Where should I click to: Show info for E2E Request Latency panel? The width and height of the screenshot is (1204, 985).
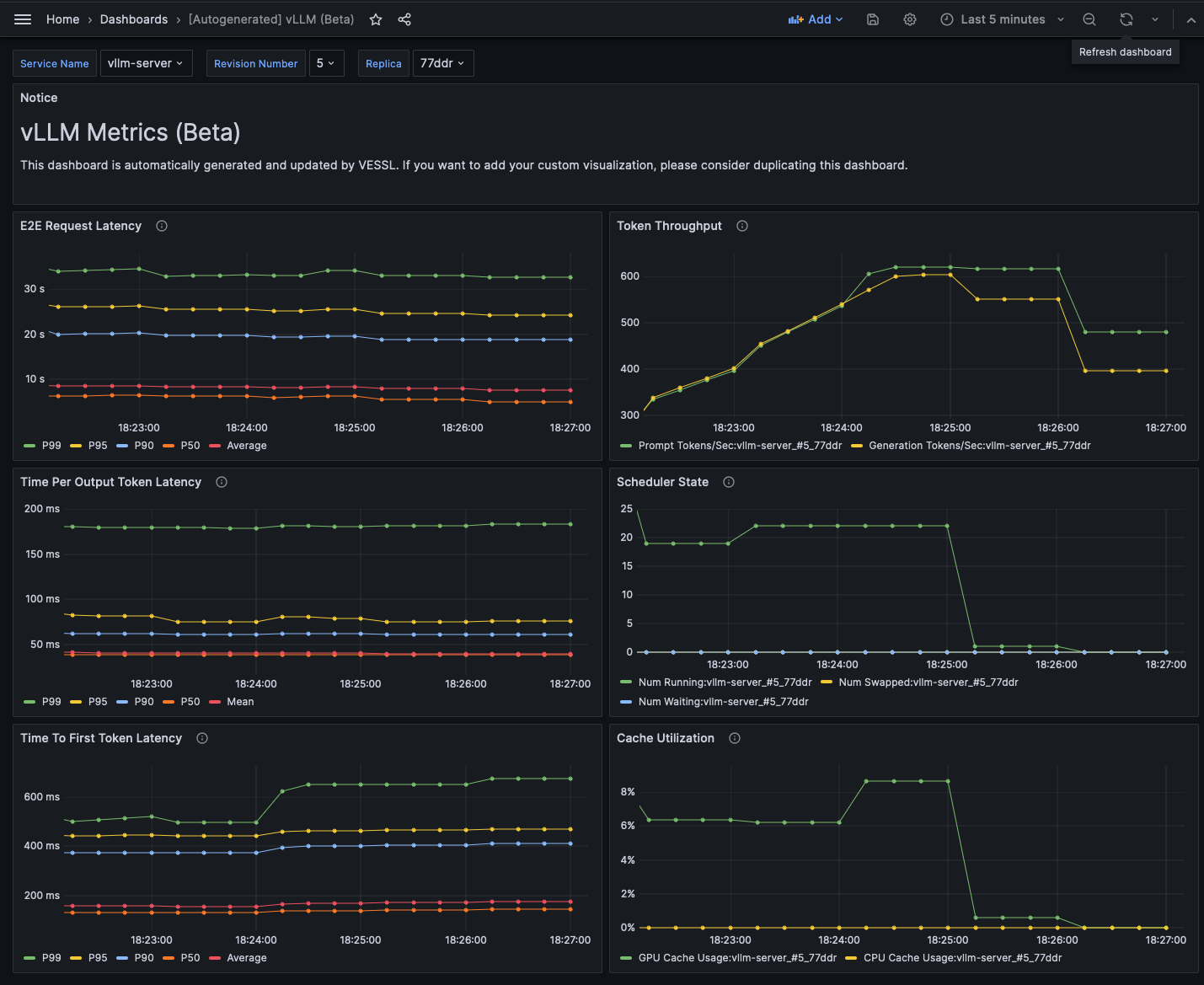click(162, 226)
